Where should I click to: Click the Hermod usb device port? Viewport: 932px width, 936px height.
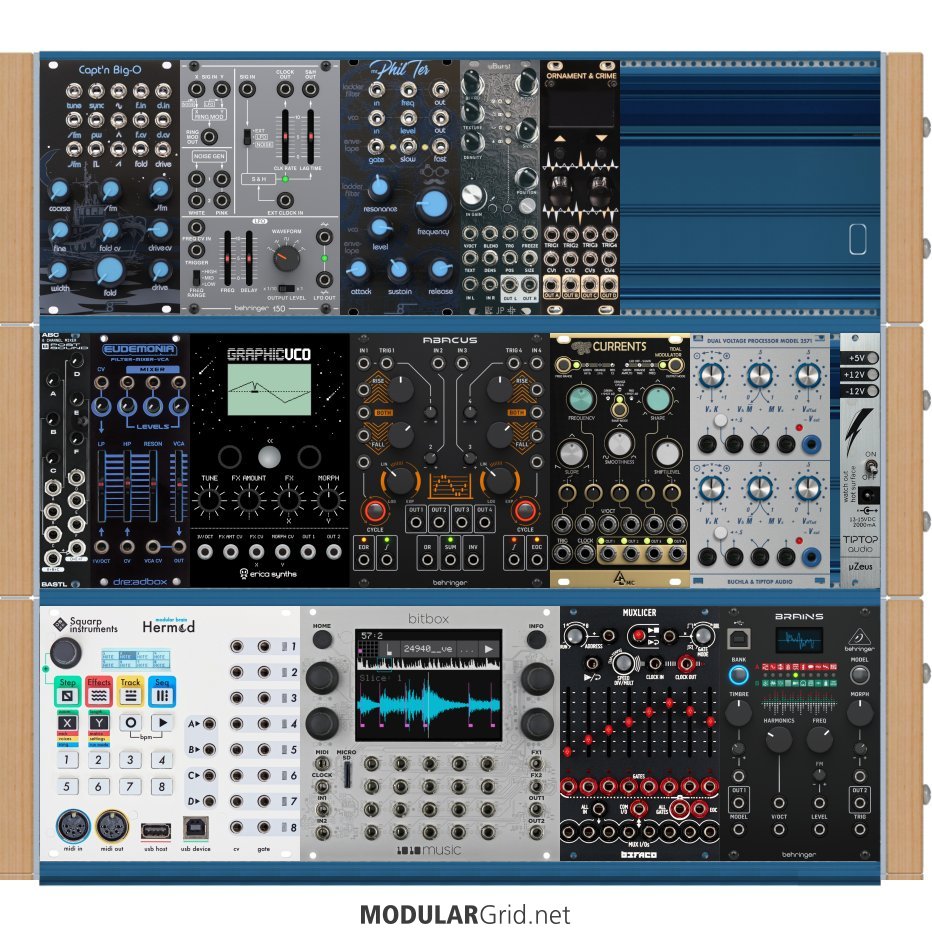[x=195, y=829]
